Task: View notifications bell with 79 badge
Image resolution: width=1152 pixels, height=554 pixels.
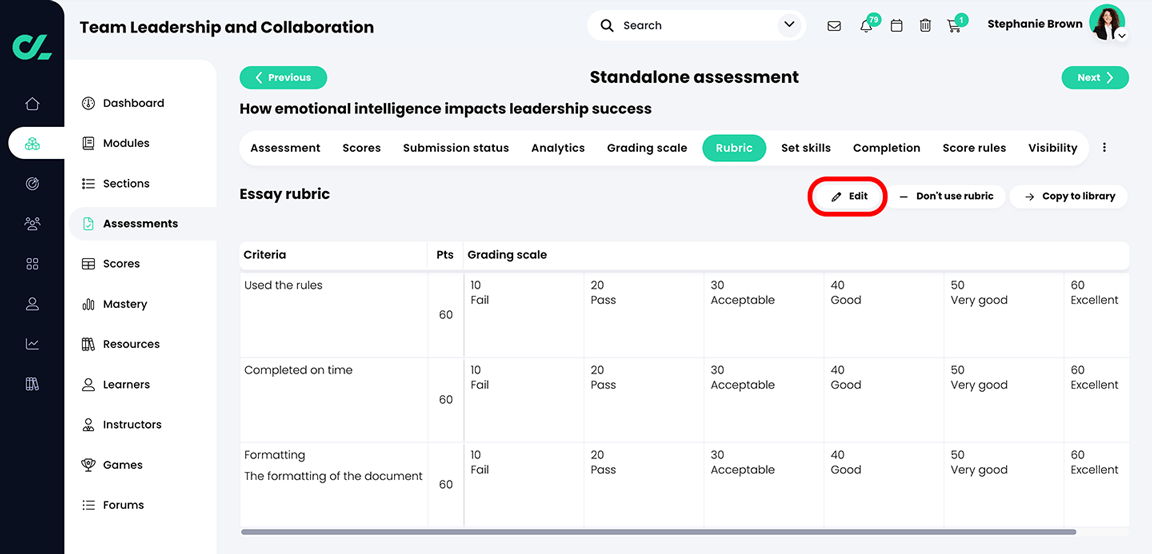Action: click(866, 26)
